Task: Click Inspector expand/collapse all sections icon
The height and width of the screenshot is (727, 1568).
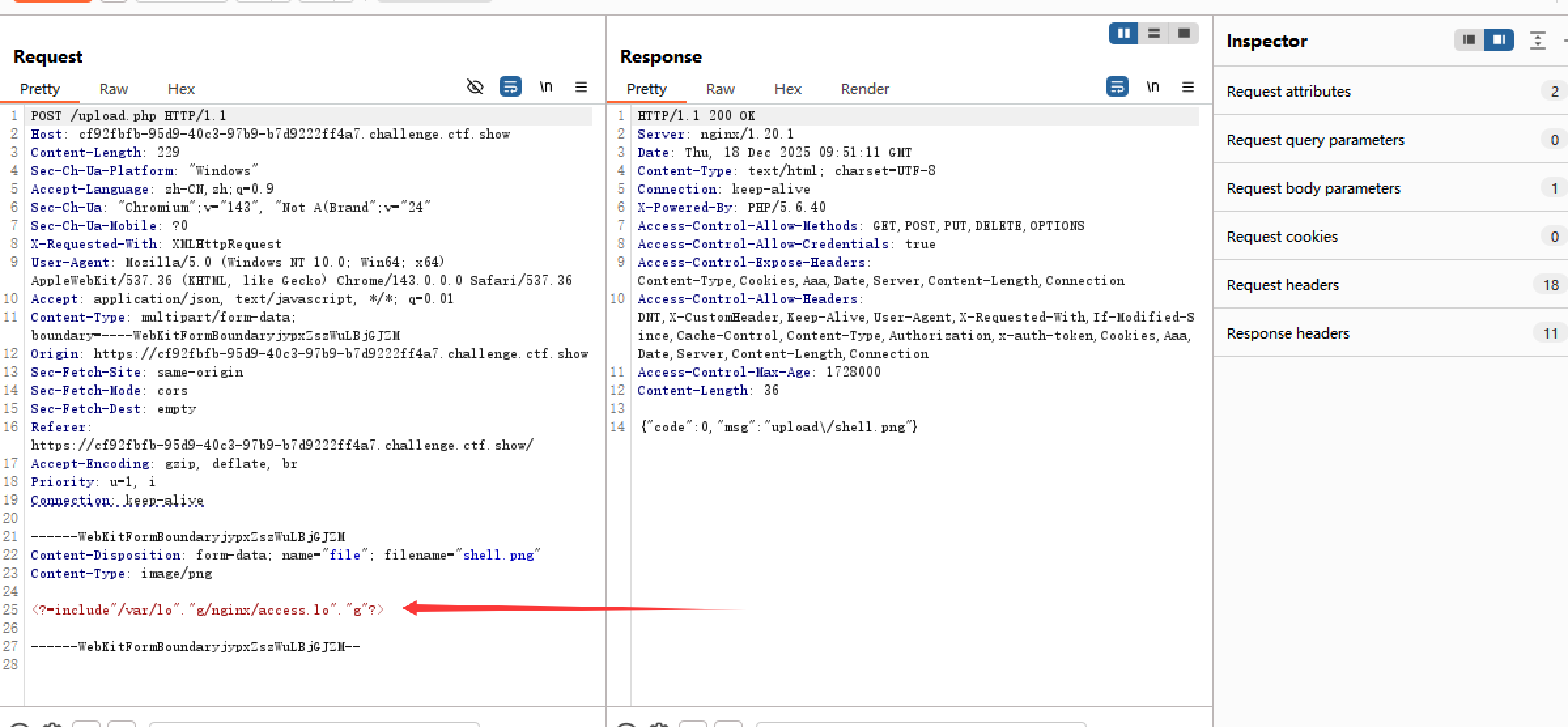Action: pos(1537,41)
